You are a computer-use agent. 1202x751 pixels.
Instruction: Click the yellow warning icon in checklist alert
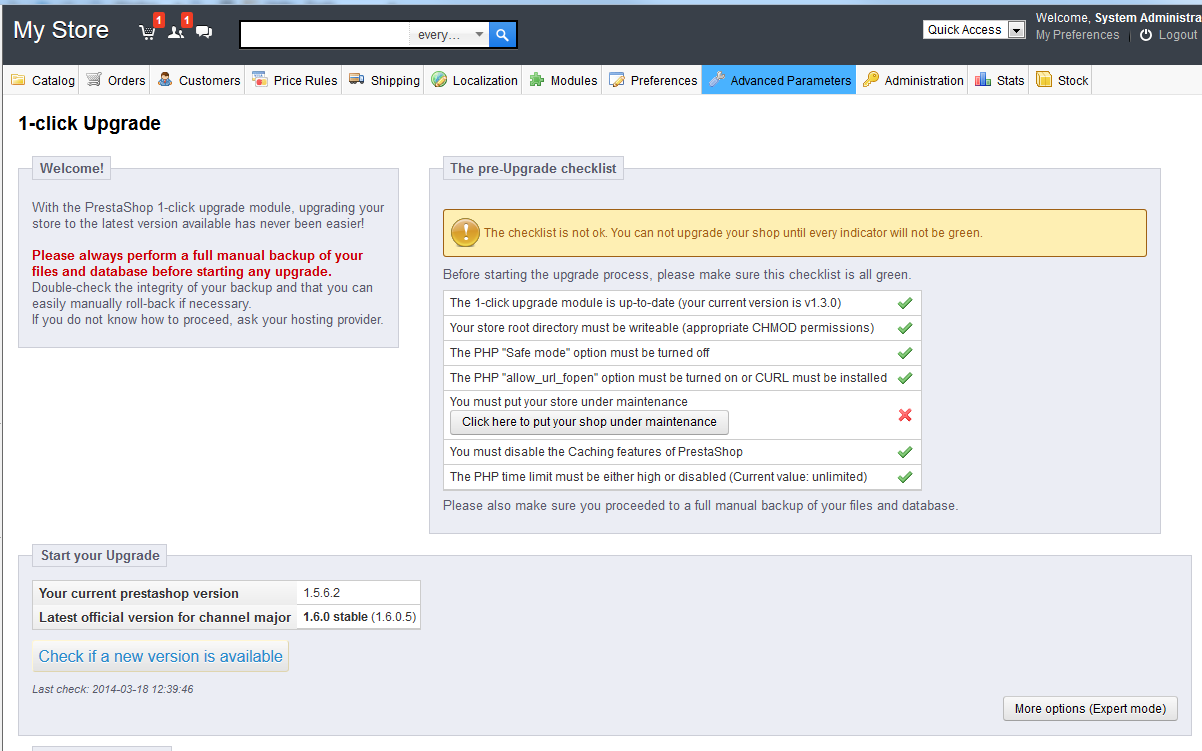tap(465, 233)
